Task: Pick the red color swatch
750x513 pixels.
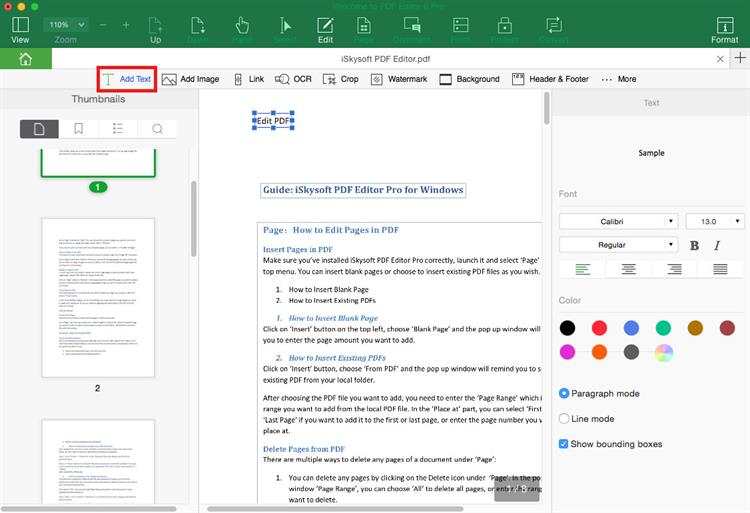Action: [x=599, y=328]
